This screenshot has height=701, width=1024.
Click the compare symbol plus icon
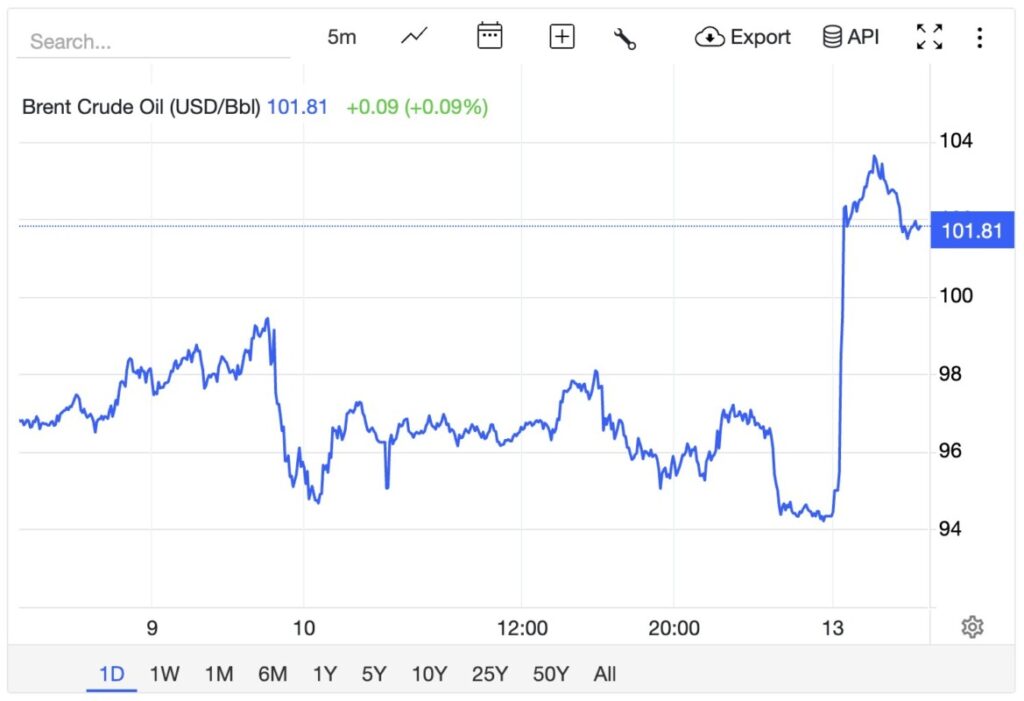561,36
